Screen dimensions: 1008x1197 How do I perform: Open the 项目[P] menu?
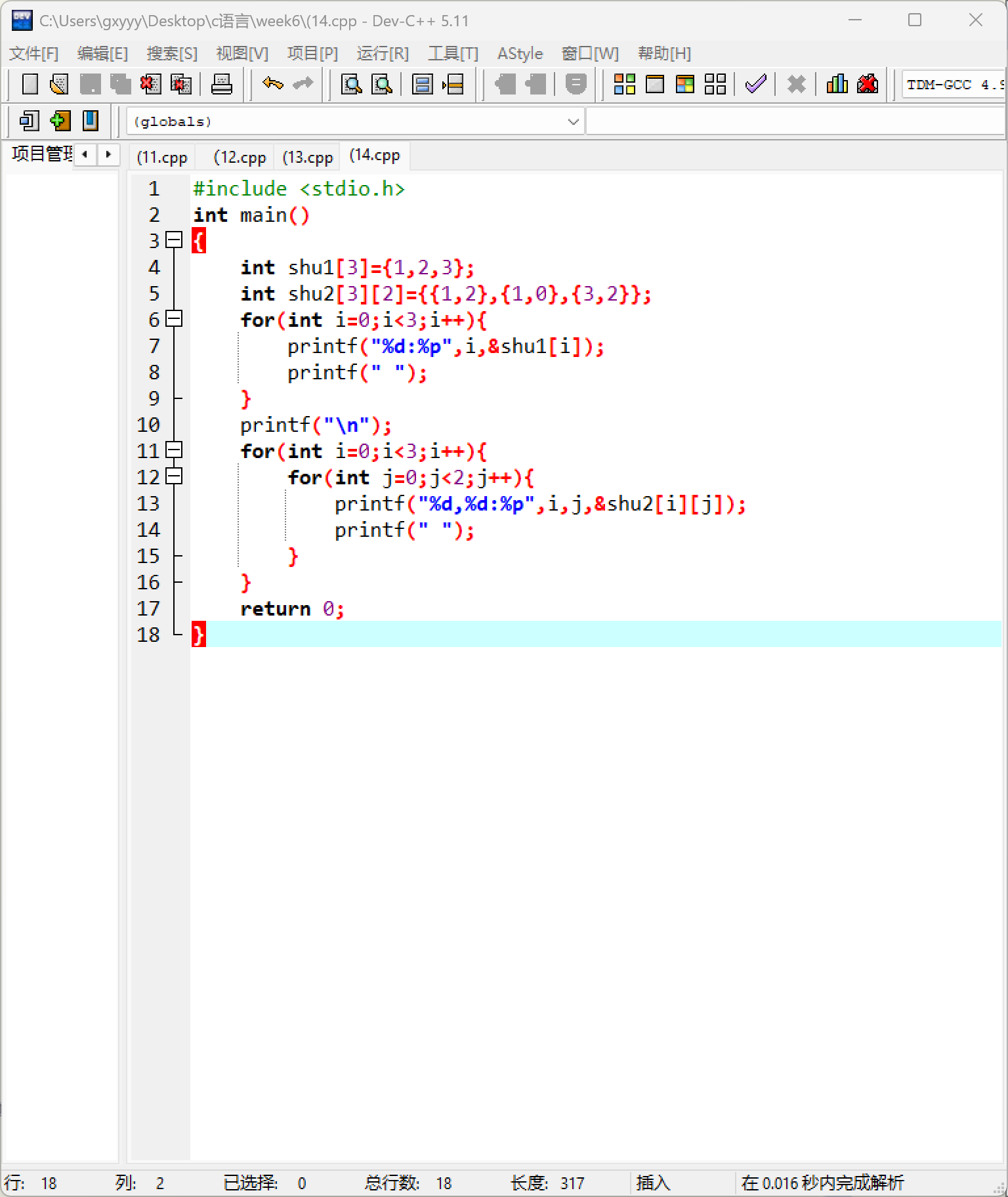(x=312, y=53)
